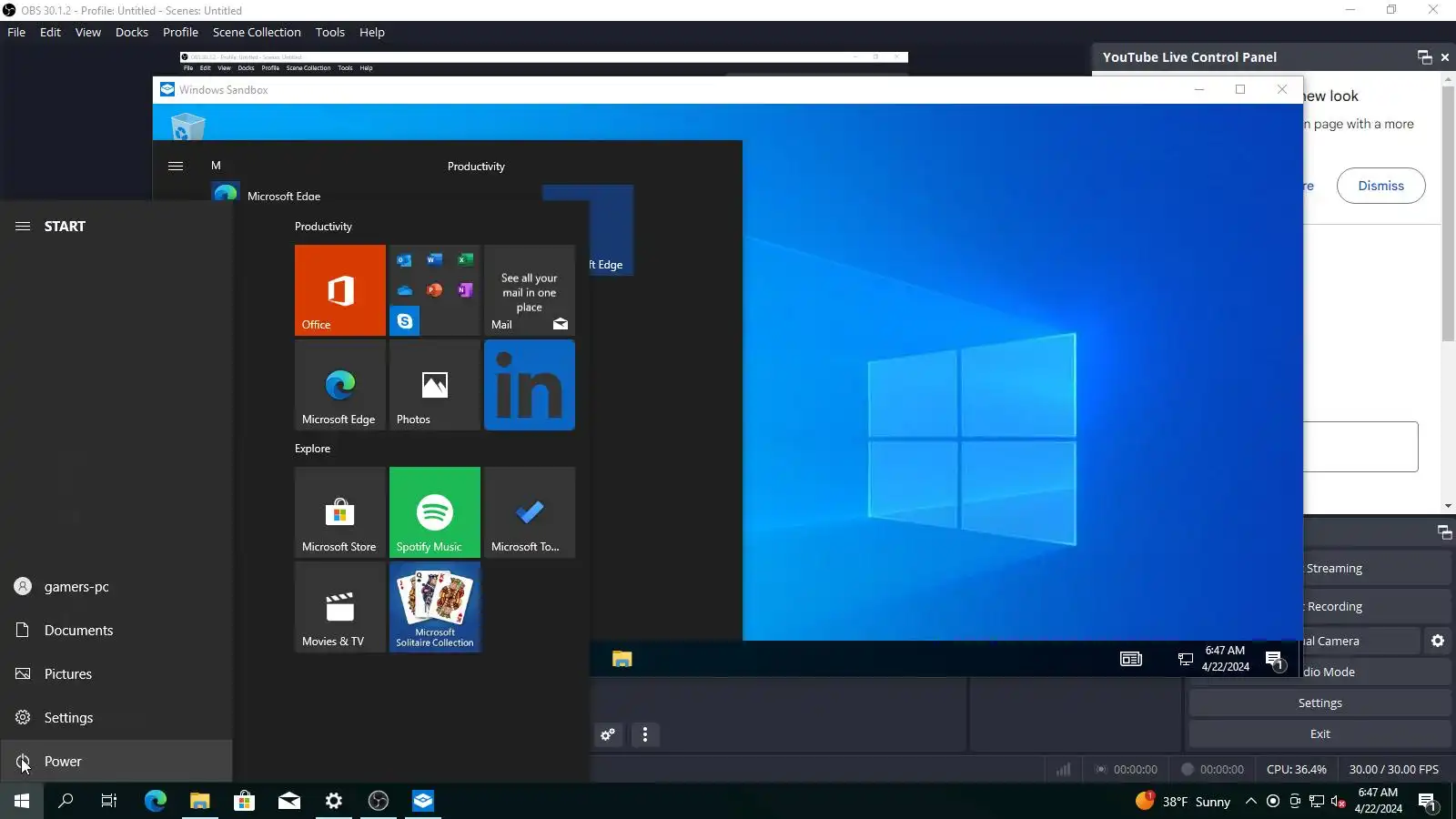Launch OneNote from the small Office tiles
This screenshot has width=1456, height=819.
pos(465,290)
